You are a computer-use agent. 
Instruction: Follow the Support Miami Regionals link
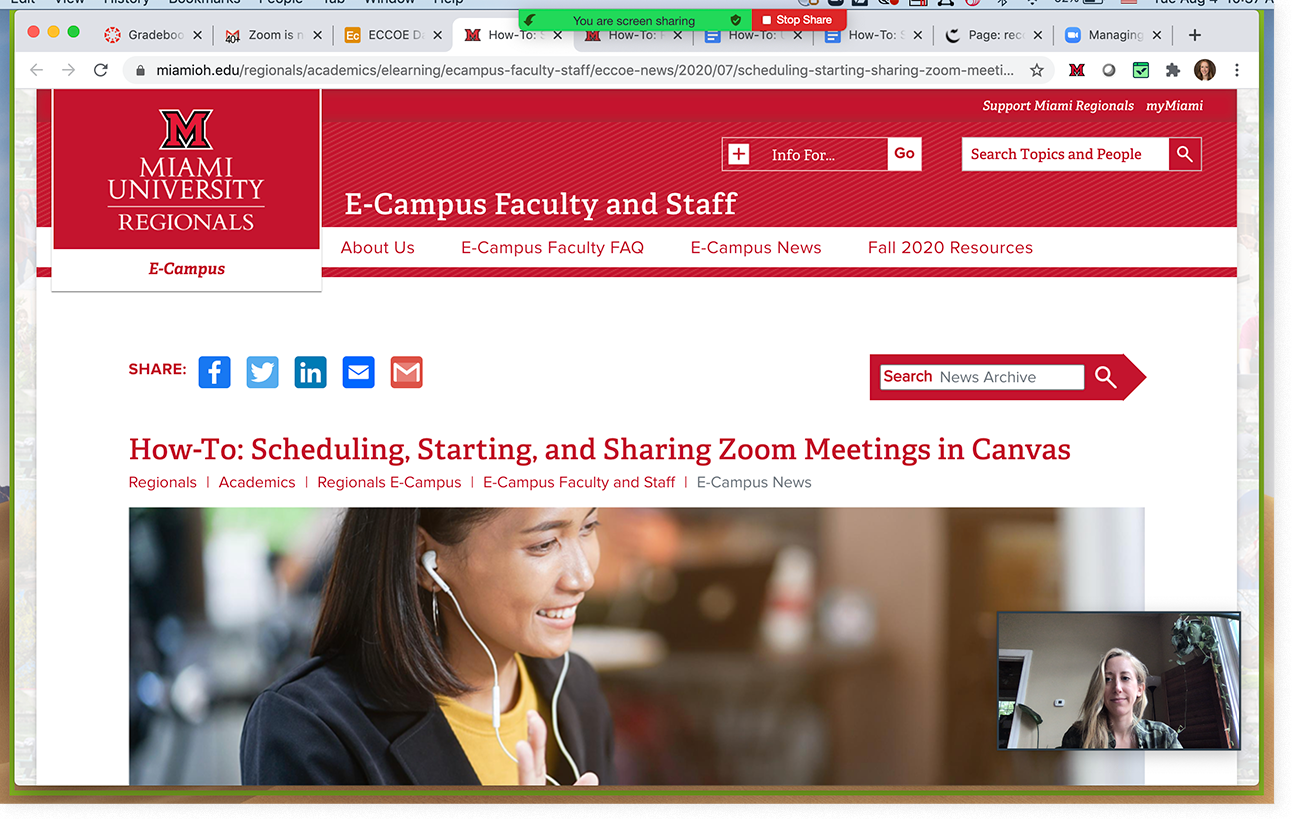pos(1058,106)
